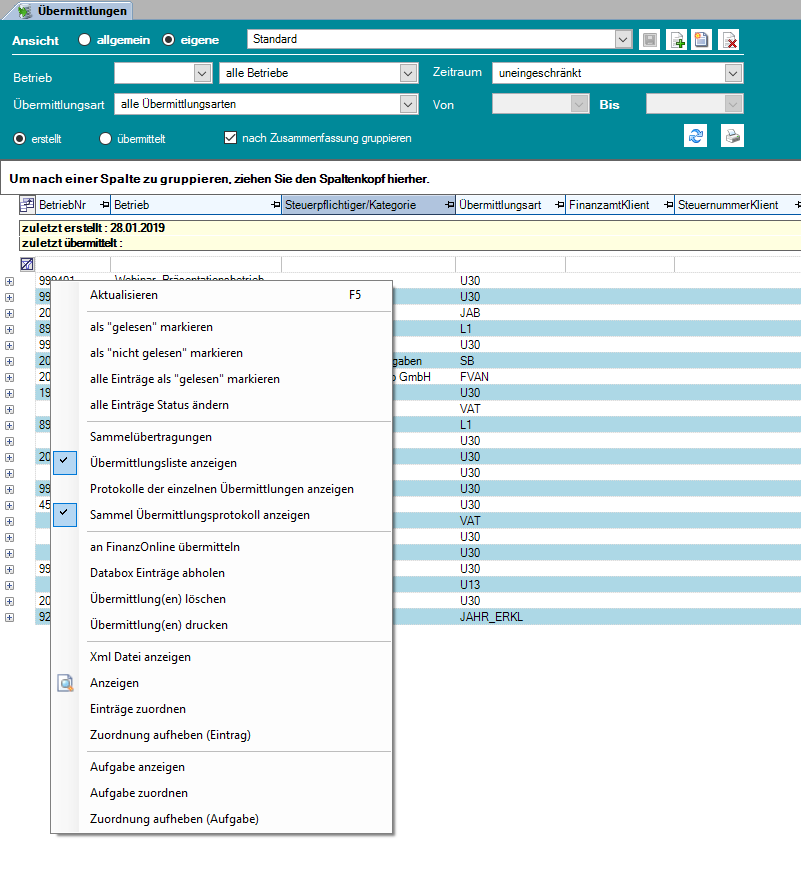This screenshot has height=874, width=801.
Task: Expand the SB row
Action: point(9,361)
